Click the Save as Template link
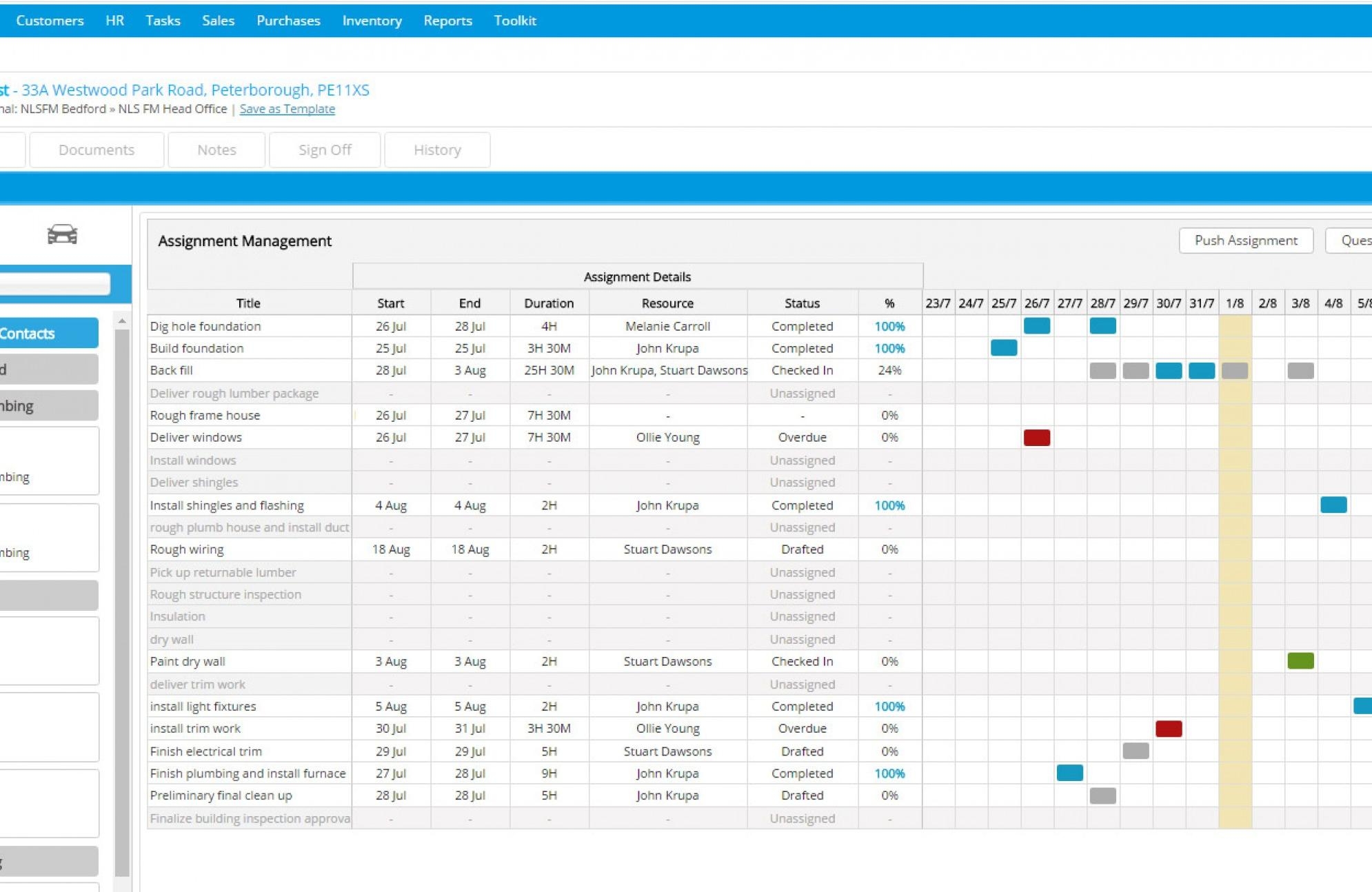Screen dimensions: 1372x892 point(287,109)
